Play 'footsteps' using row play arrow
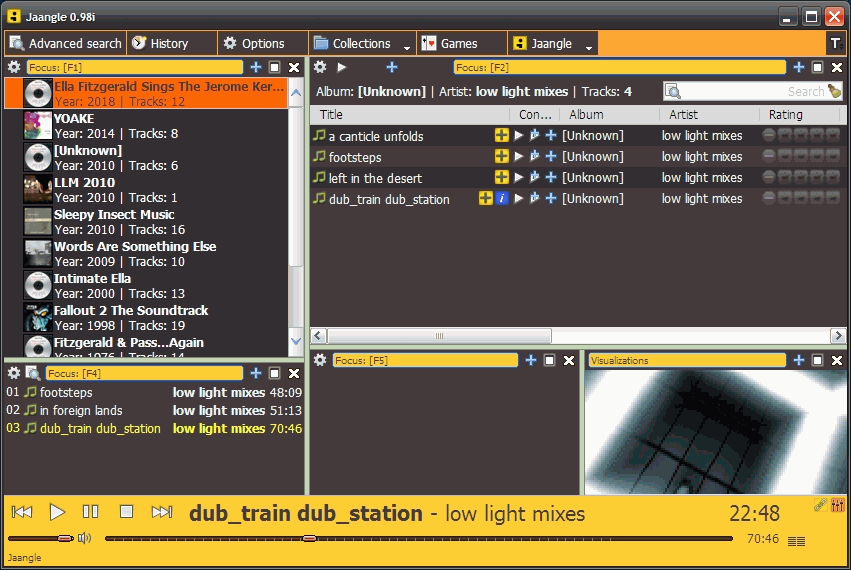 point(519,156)
